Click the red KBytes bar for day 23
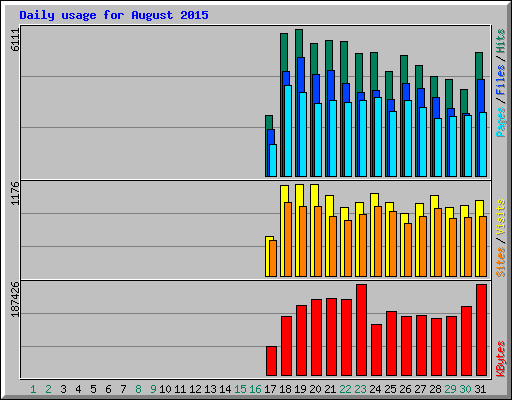This screenshot has width=512, height=400. [x=361, y=330]
